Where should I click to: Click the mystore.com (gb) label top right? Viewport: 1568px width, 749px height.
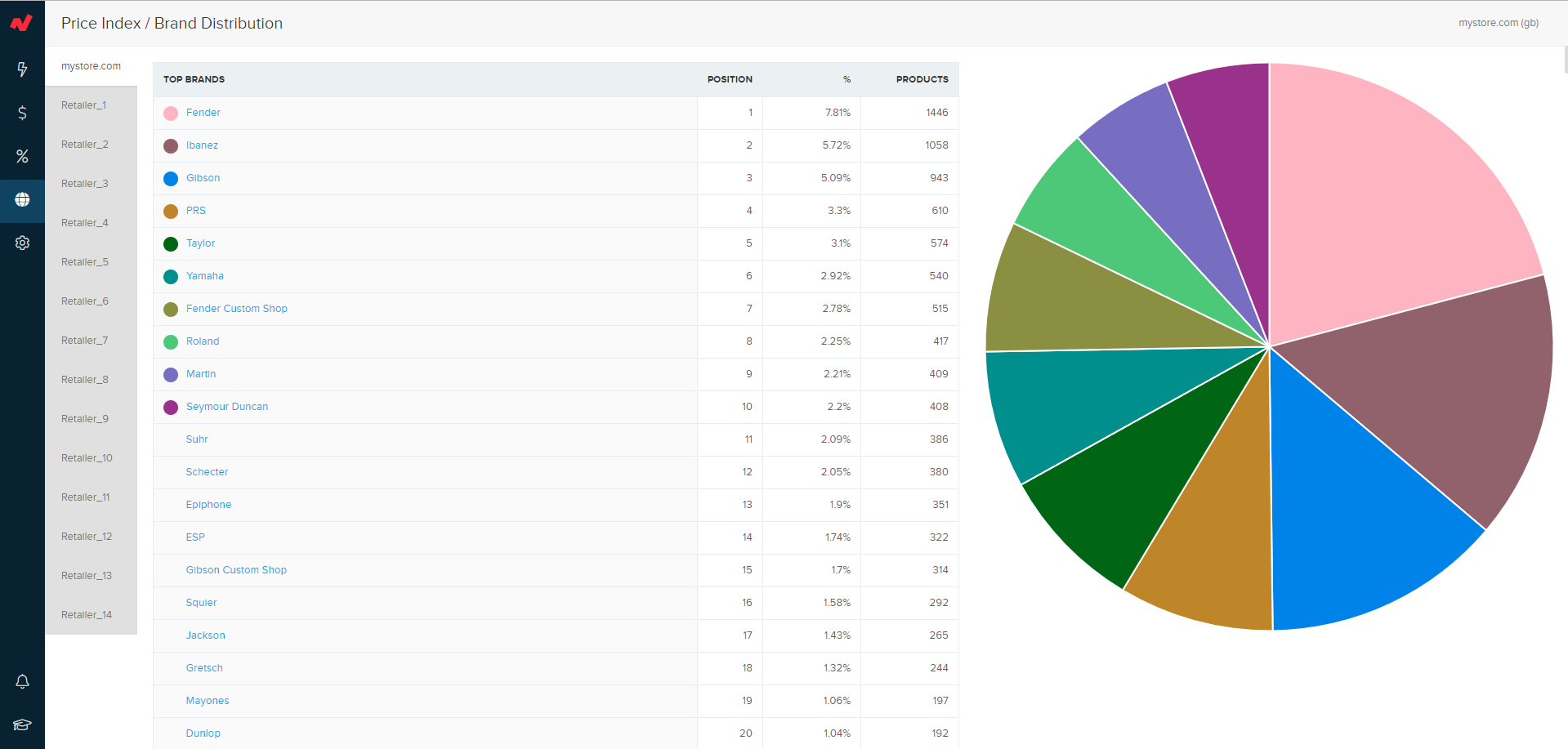(x=1499, y=23)
